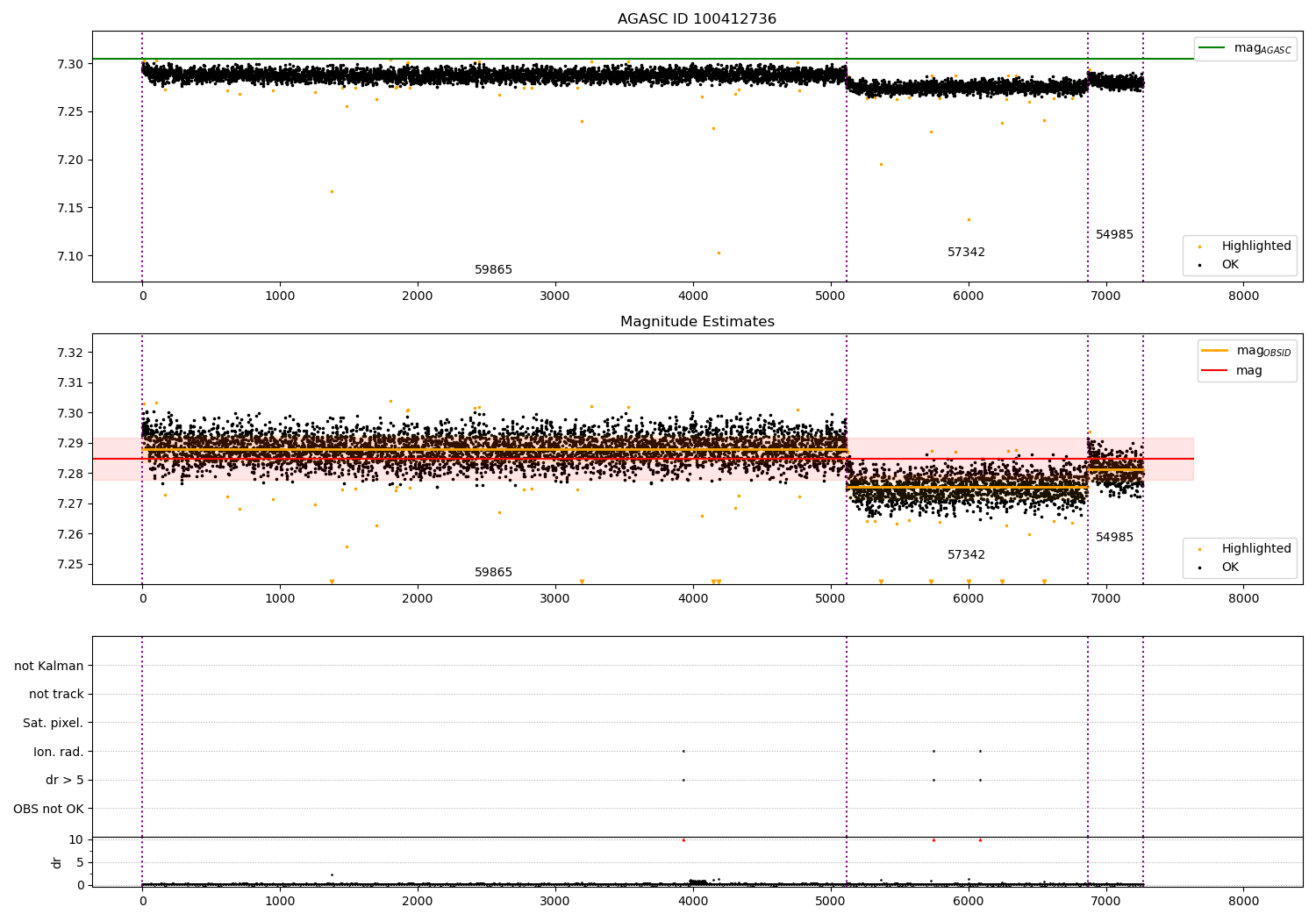Click the 'Magnitude Estimates' plot title
The image size is (1316, 921).
697,322
